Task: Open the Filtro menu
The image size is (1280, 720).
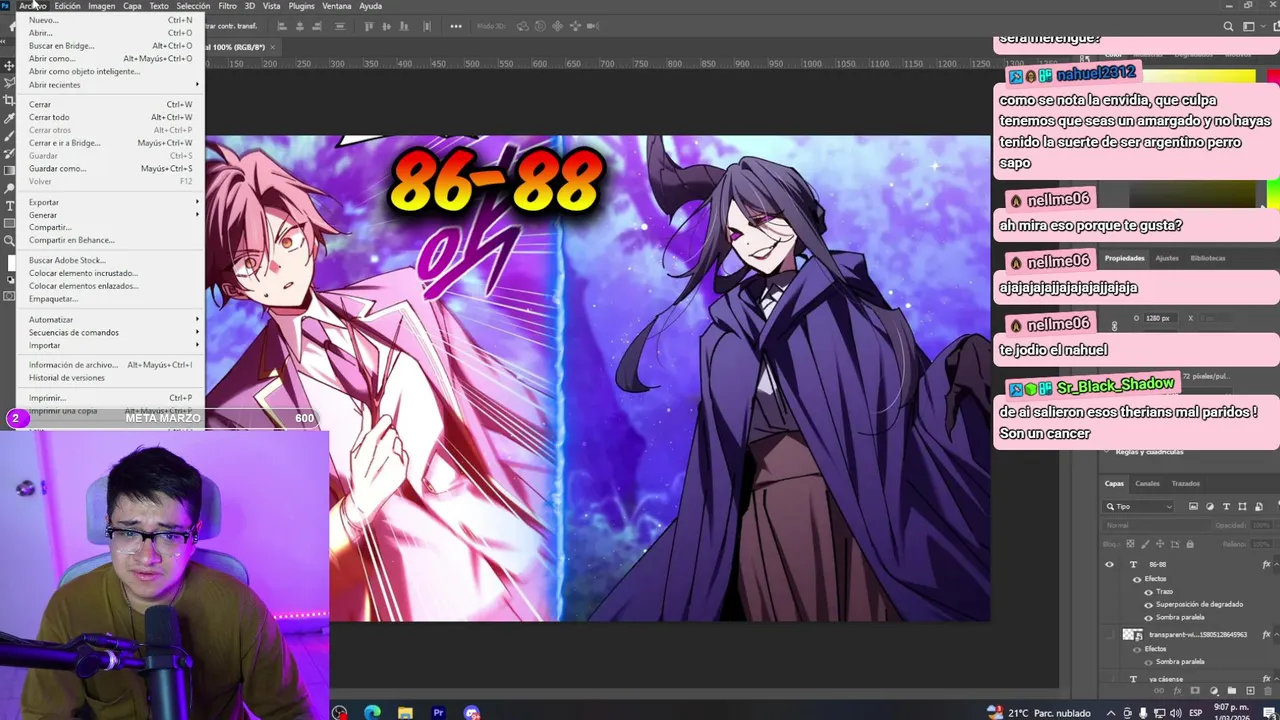Action: (x=228, y=6)
